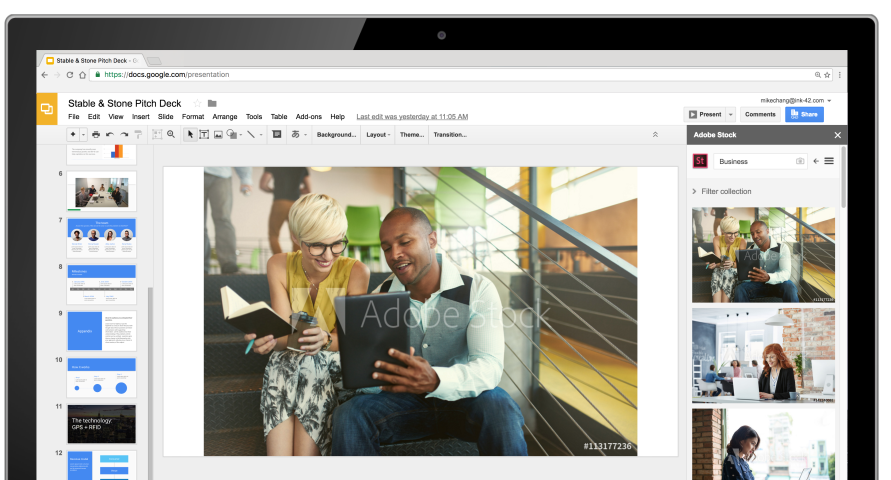Open the Format menu
The width and height of the screenshot is (891, 480).
(x=193, y=116)
